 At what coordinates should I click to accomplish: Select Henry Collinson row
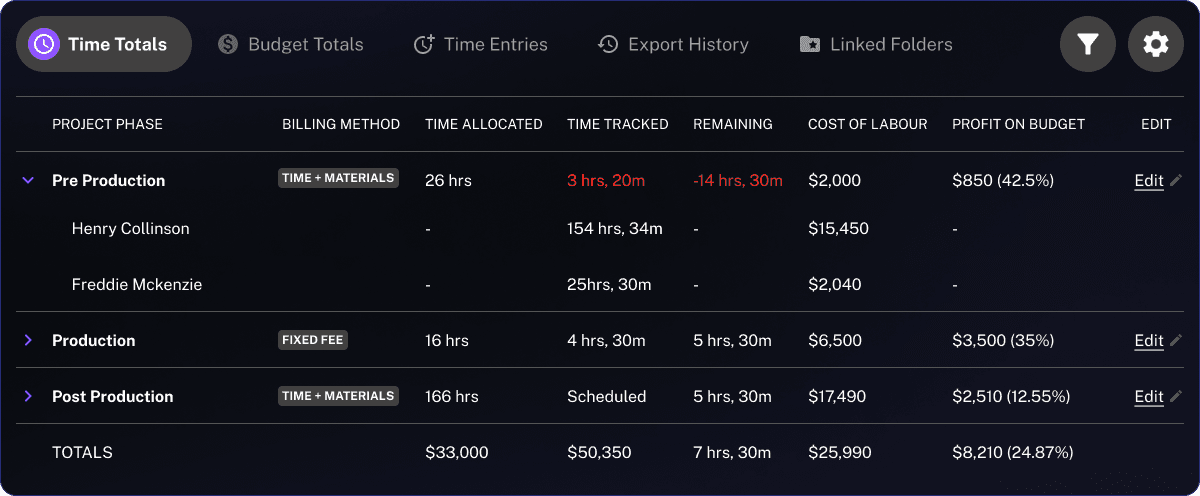click(x=600, y=228)
